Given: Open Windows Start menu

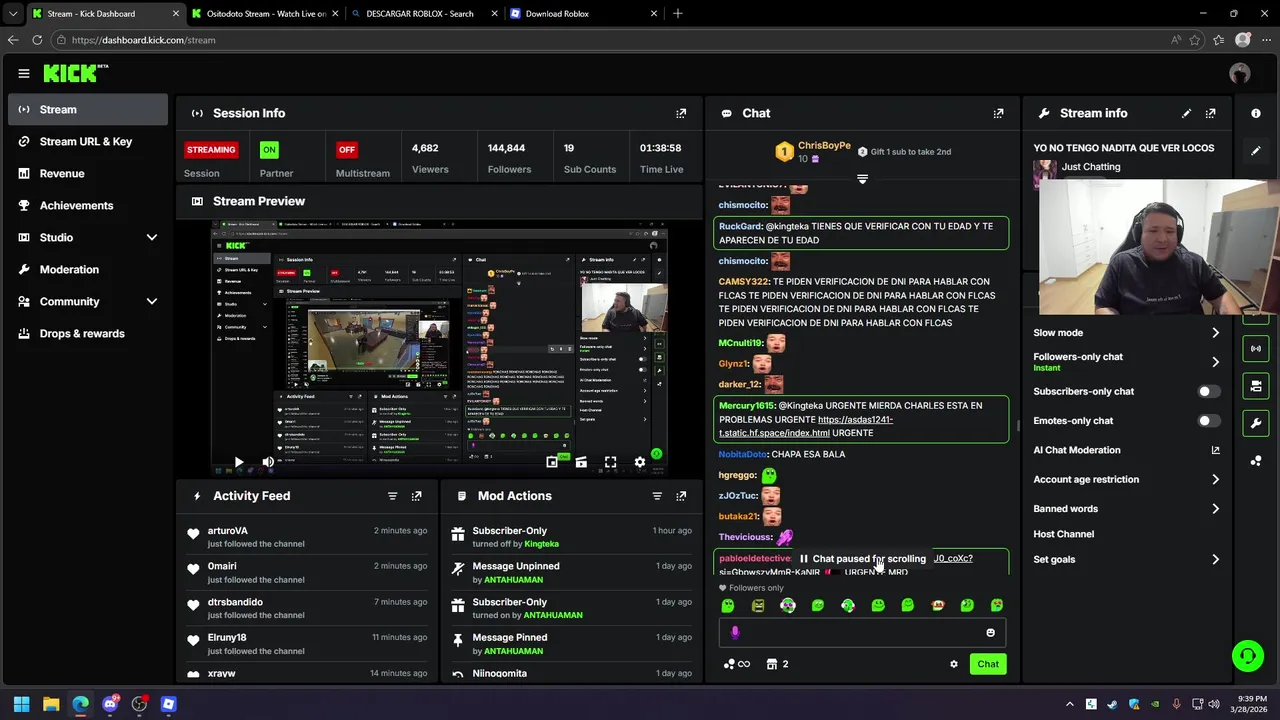Looking at the screenshot, I should point(21,704).
